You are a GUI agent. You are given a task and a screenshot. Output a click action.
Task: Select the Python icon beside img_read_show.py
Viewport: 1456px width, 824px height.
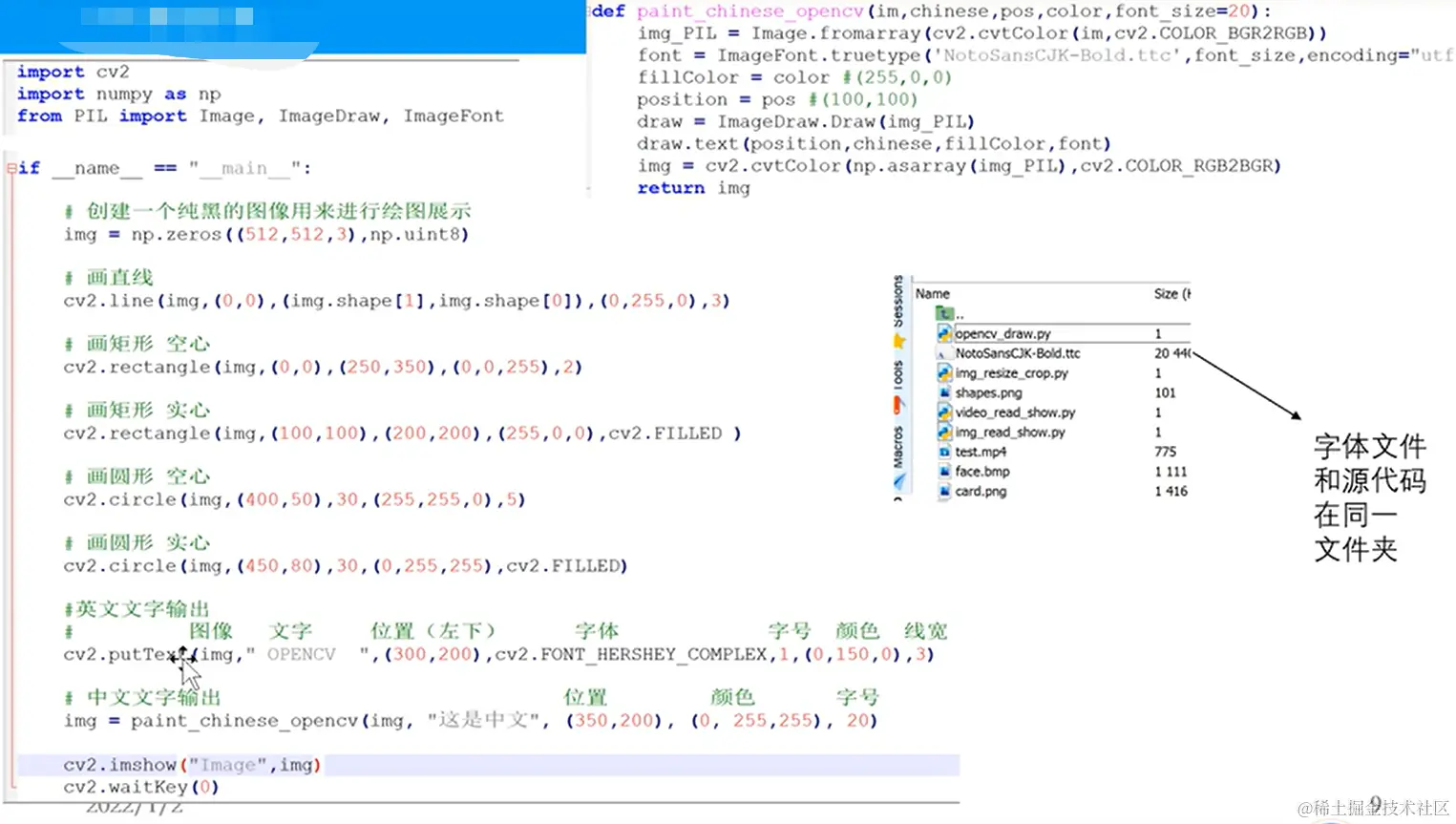point(944,433)
